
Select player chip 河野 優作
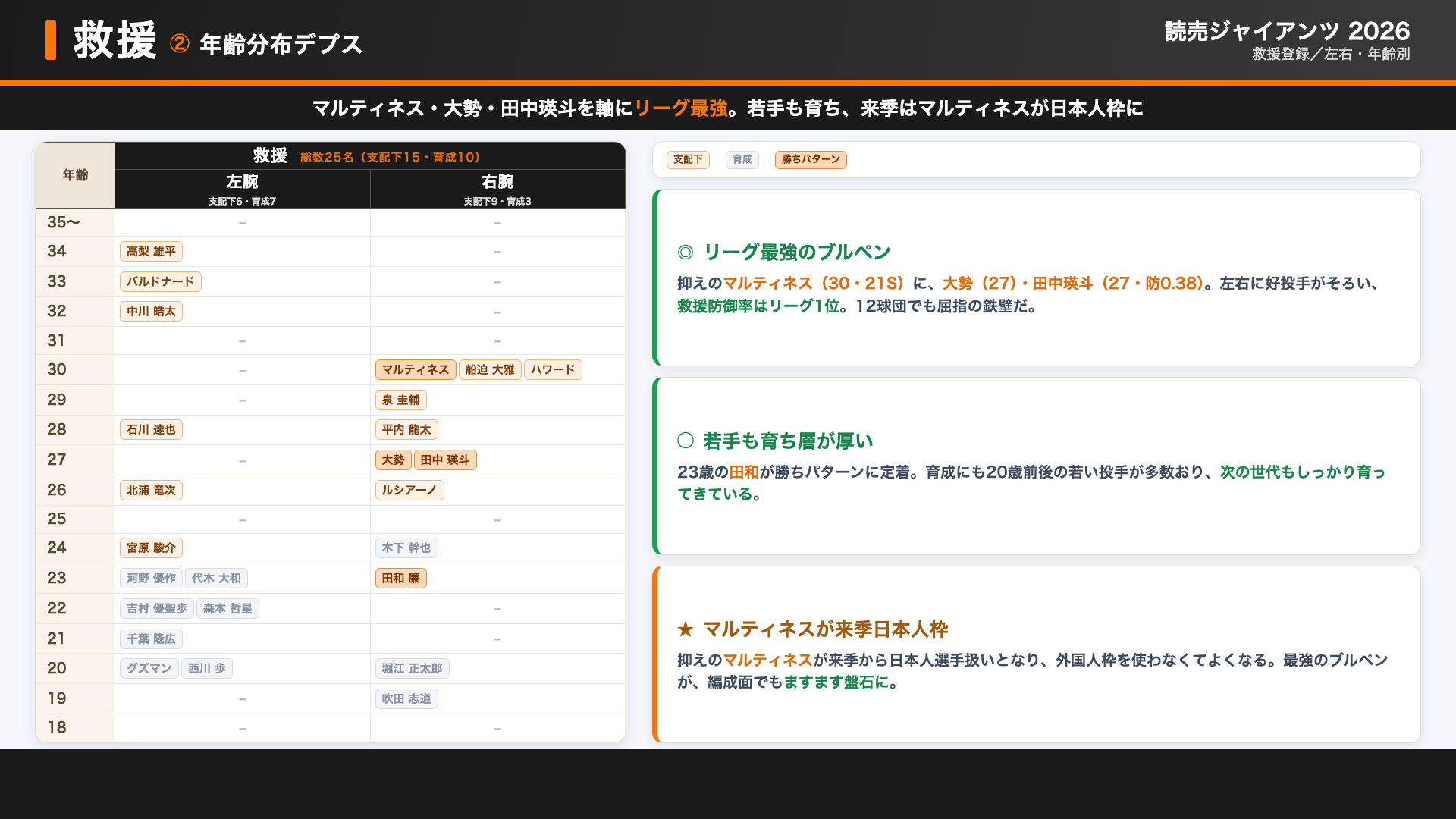151,578
